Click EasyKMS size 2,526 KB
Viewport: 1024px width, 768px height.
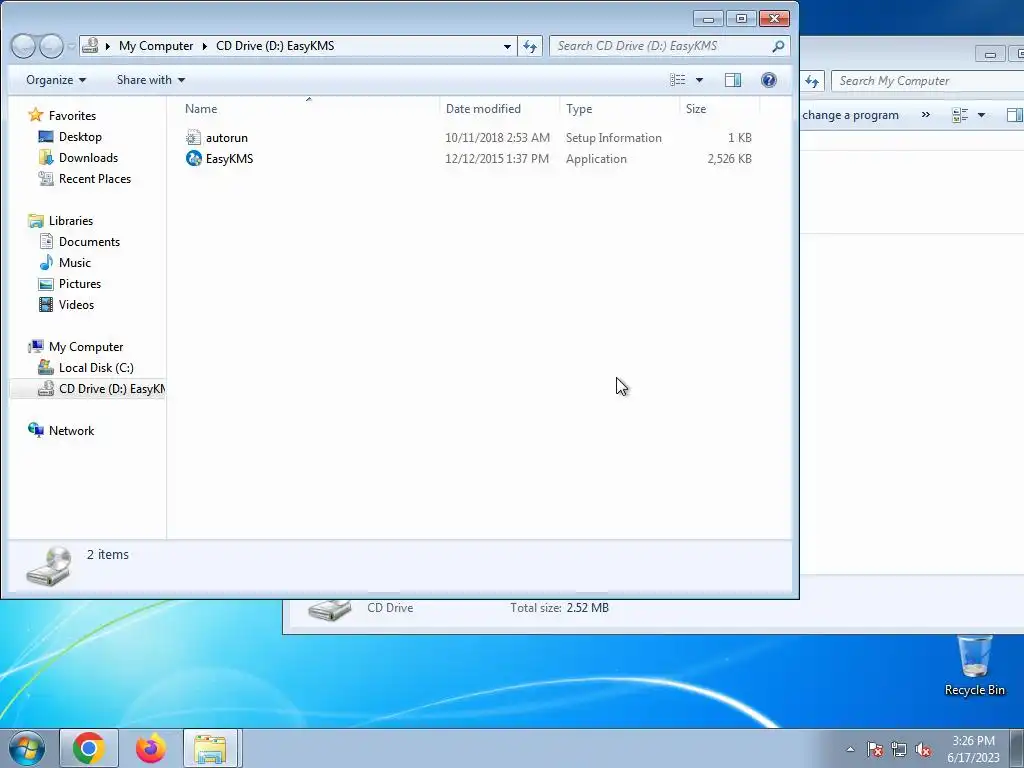pos(729,159)
